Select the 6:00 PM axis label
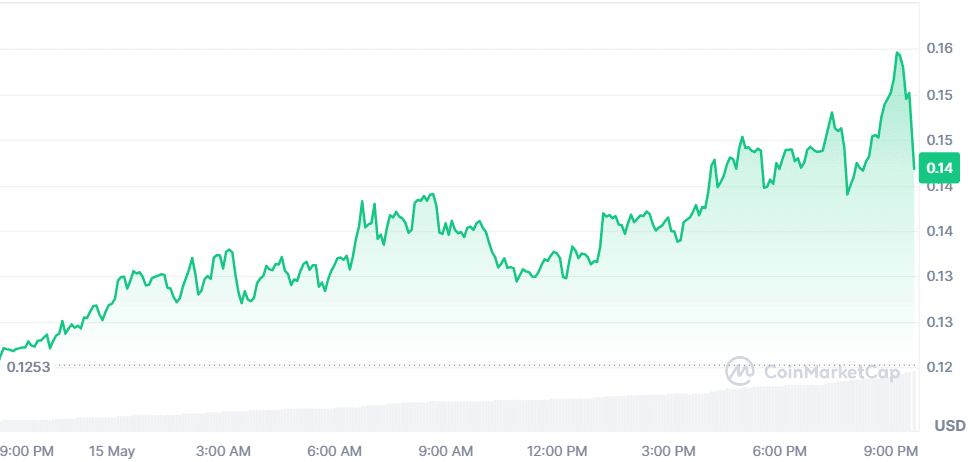 [779, 451]
